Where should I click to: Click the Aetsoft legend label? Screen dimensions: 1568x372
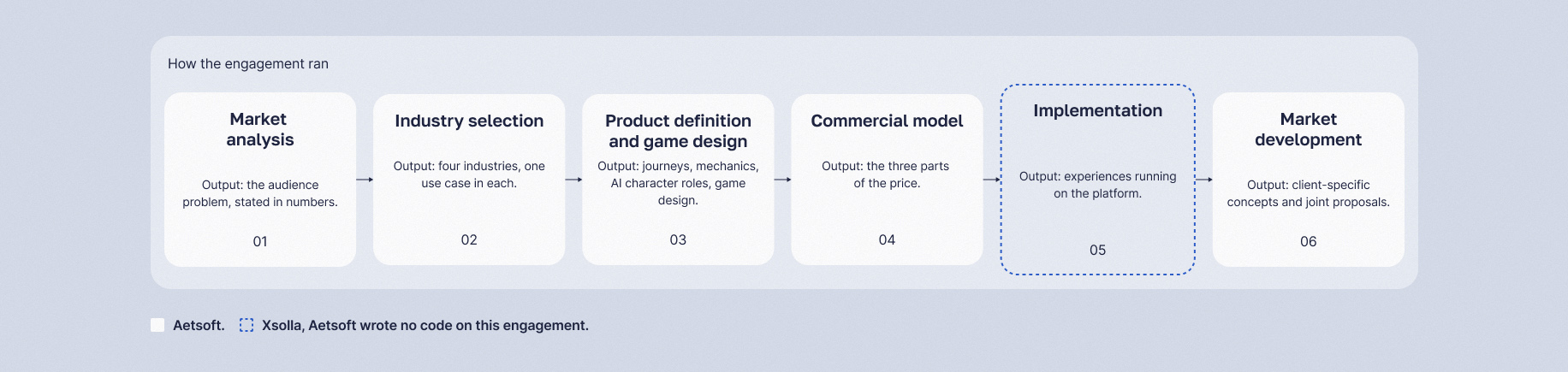(x=199, y=325)
